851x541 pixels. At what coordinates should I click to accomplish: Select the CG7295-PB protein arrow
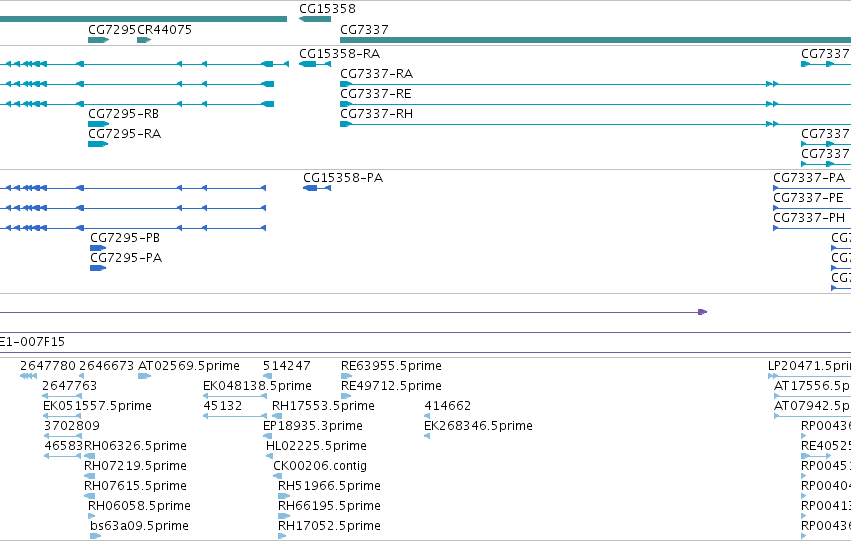tap(98, 248)
